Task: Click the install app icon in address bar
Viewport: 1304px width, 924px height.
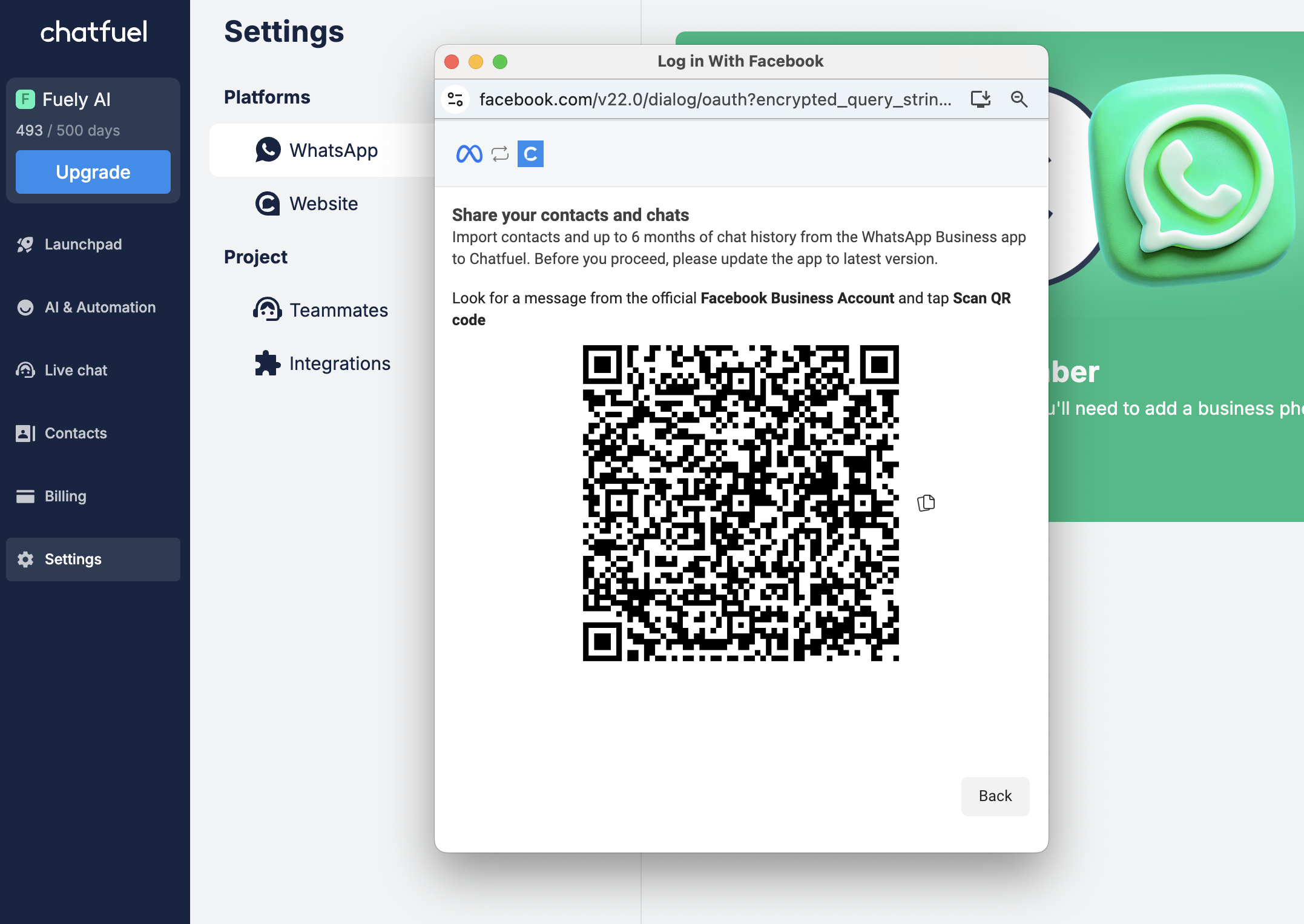Action: (x=980, y=99)
